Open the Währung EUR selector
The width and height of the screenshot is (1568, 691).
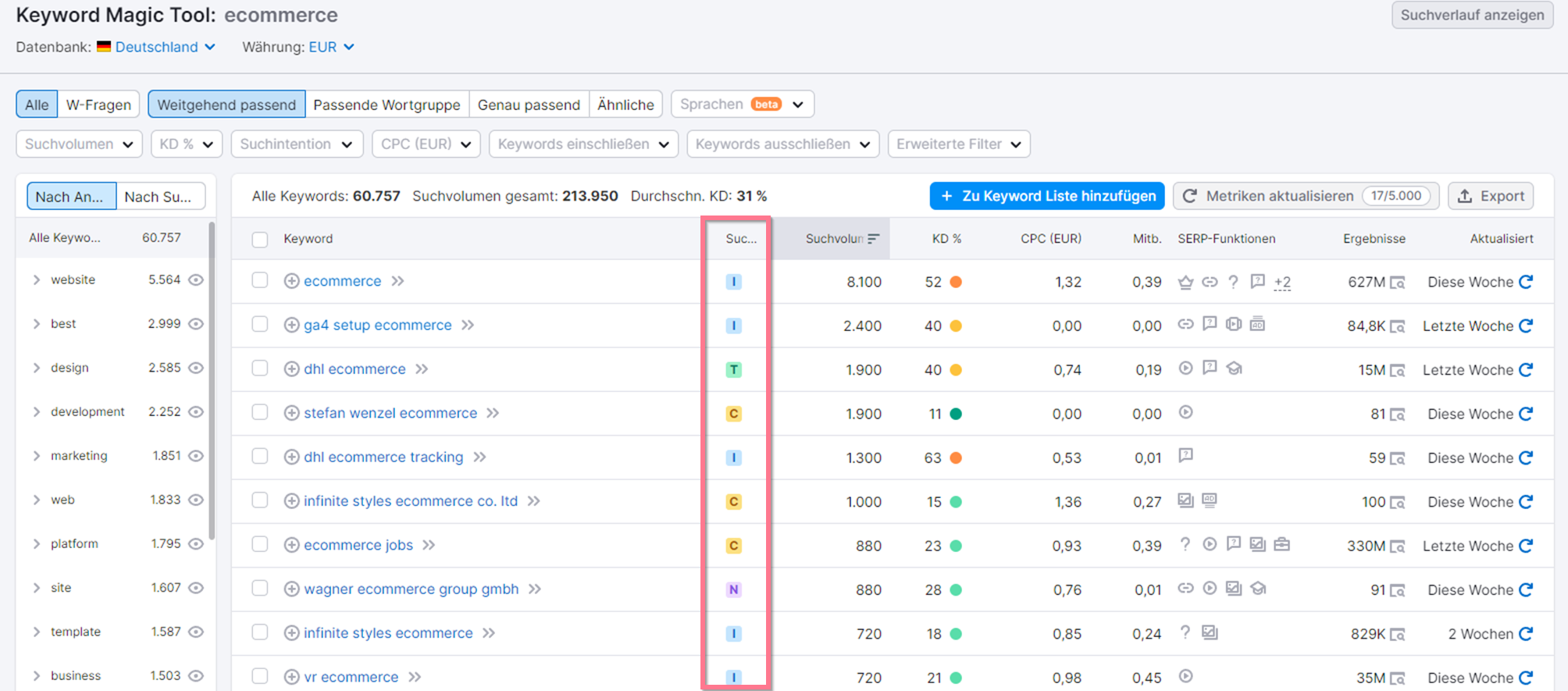pos(331,47)
